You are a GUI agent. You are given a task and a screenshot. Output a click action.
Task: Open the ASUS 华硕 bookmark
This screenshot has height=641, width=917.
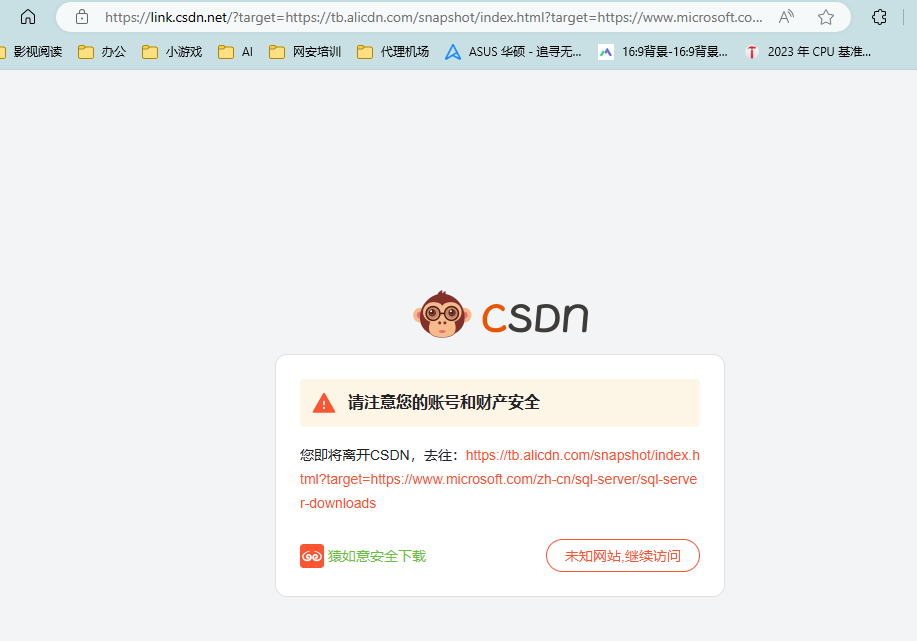[x=513, y=52]
